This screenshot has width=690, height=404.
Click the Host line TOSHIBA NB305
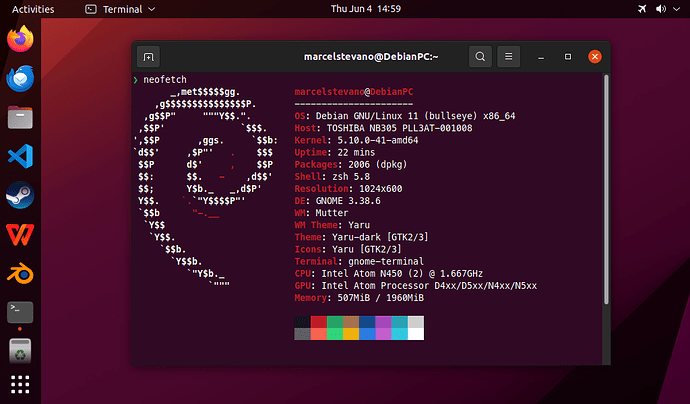click(383, 128)
